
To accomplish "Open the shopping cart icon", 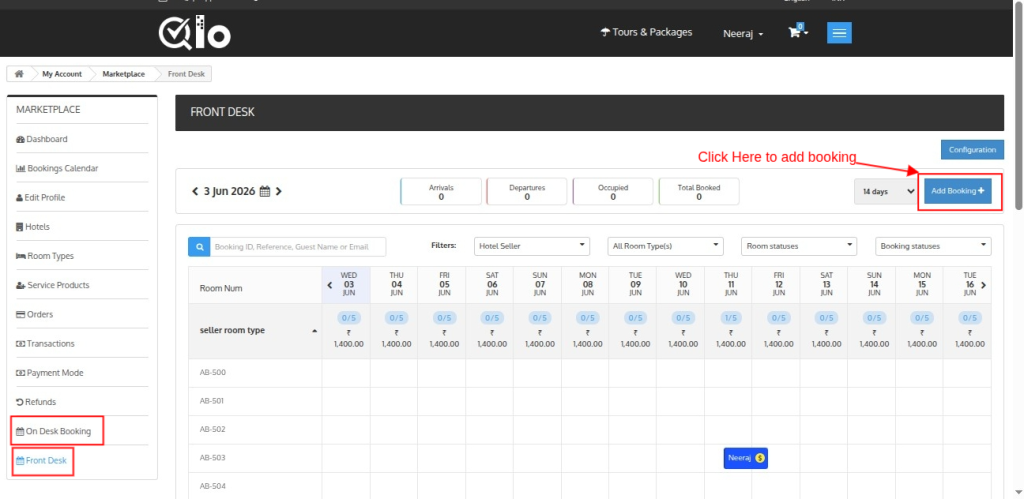I will pos(795,32).
